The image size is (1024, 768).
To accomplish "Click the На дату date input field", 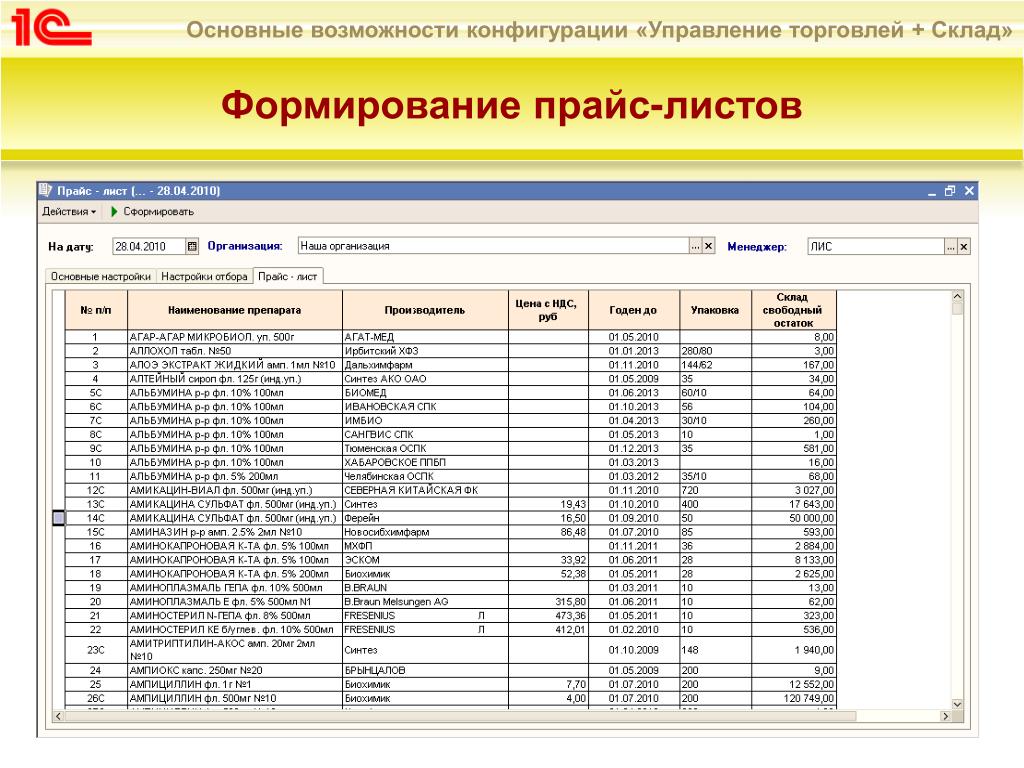I will 149,246.
